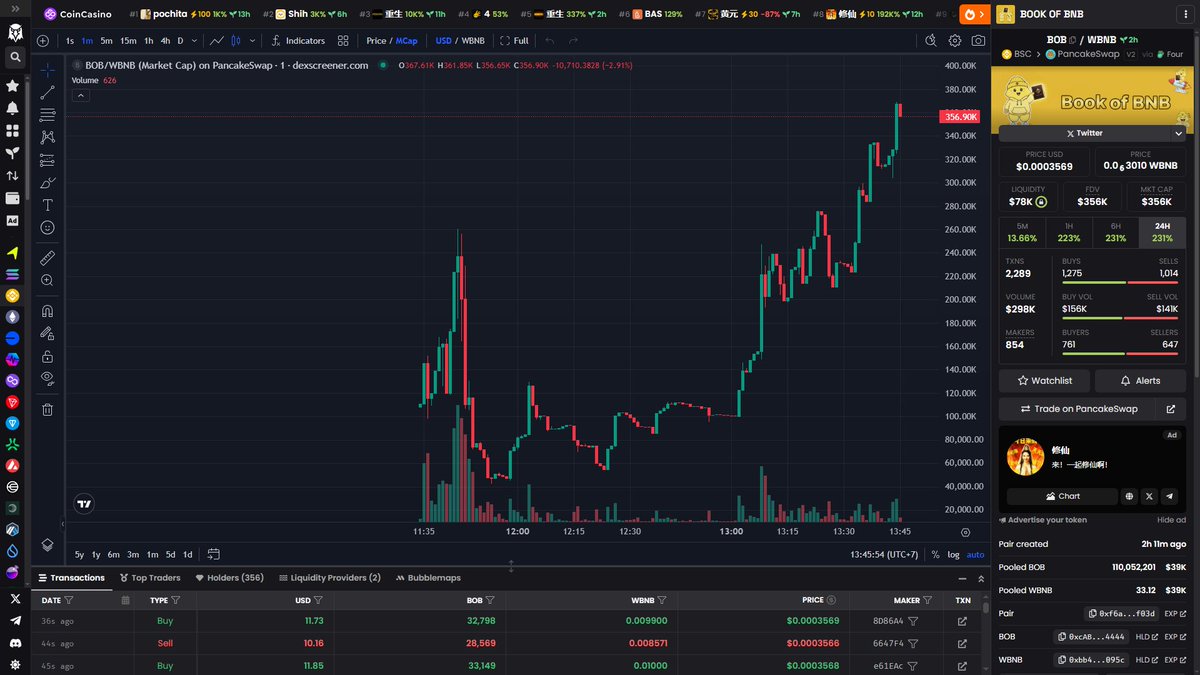Remove drawings with the trash icon
This screenshot has width=1200, height=675.
(x=47, y=409)
